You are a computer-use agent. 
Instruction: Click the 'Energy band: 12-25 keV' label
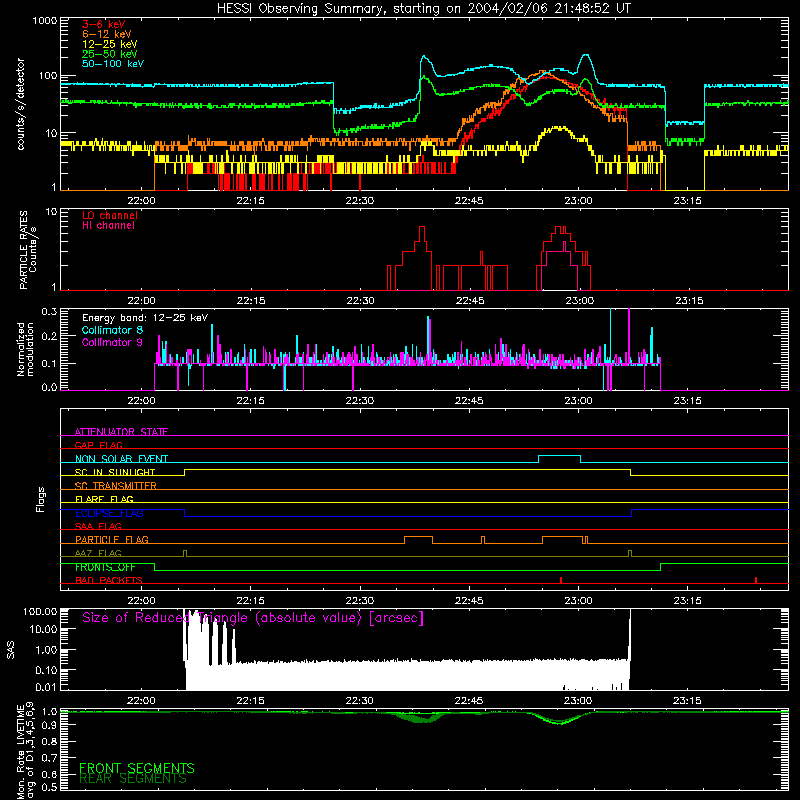click(145, 318)
